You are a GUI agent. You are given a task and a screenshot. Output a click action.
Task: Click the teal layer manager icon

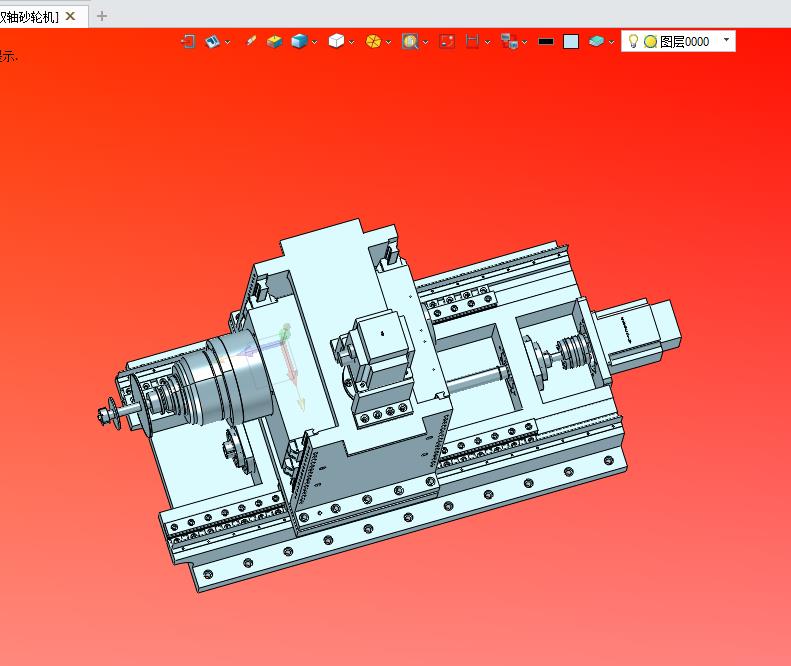tap(596, 41)
